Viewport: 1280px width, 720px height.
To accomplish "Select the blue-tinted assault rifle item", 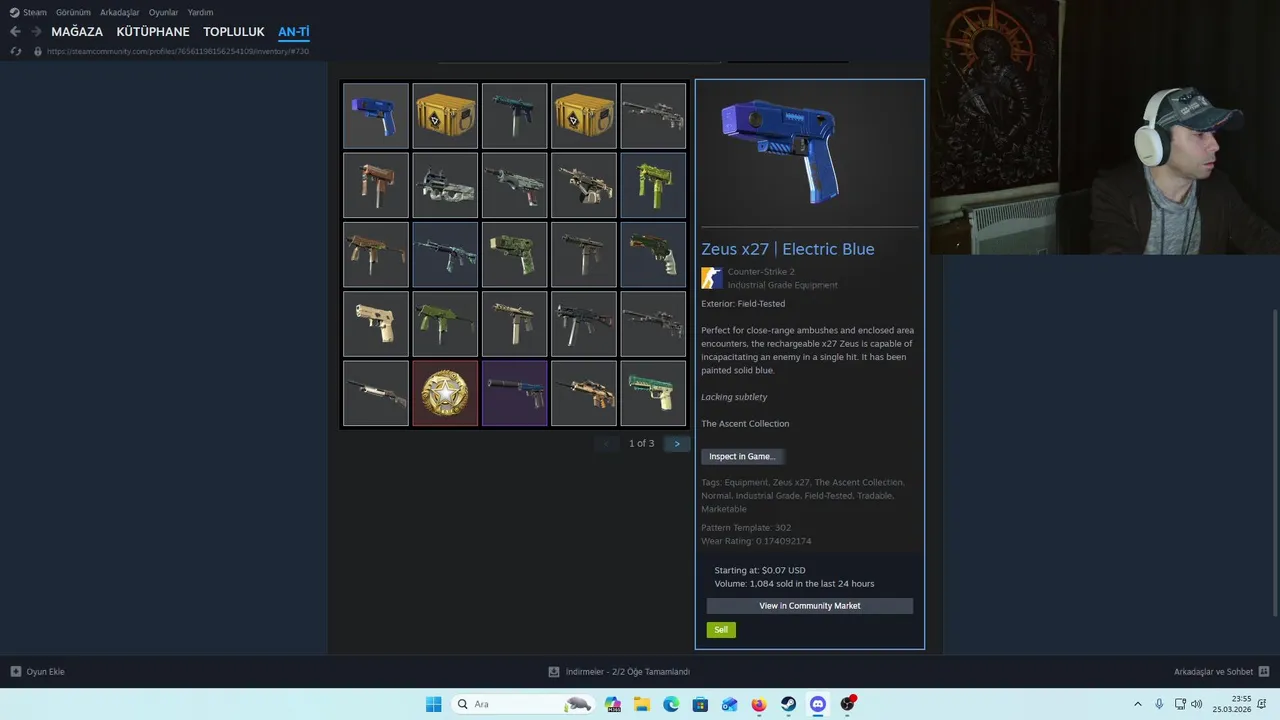I will [445, 254].
